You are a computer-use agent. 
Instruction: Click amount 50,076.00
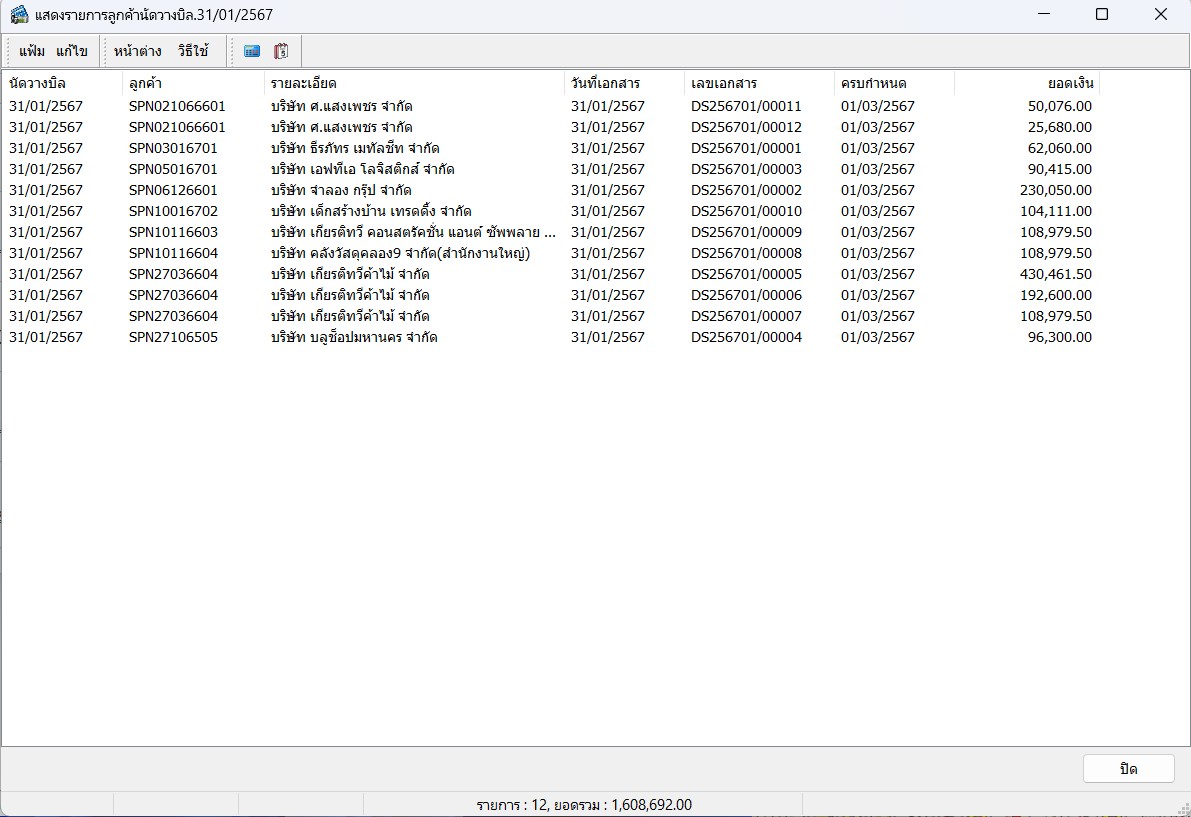pos(1060,106)
